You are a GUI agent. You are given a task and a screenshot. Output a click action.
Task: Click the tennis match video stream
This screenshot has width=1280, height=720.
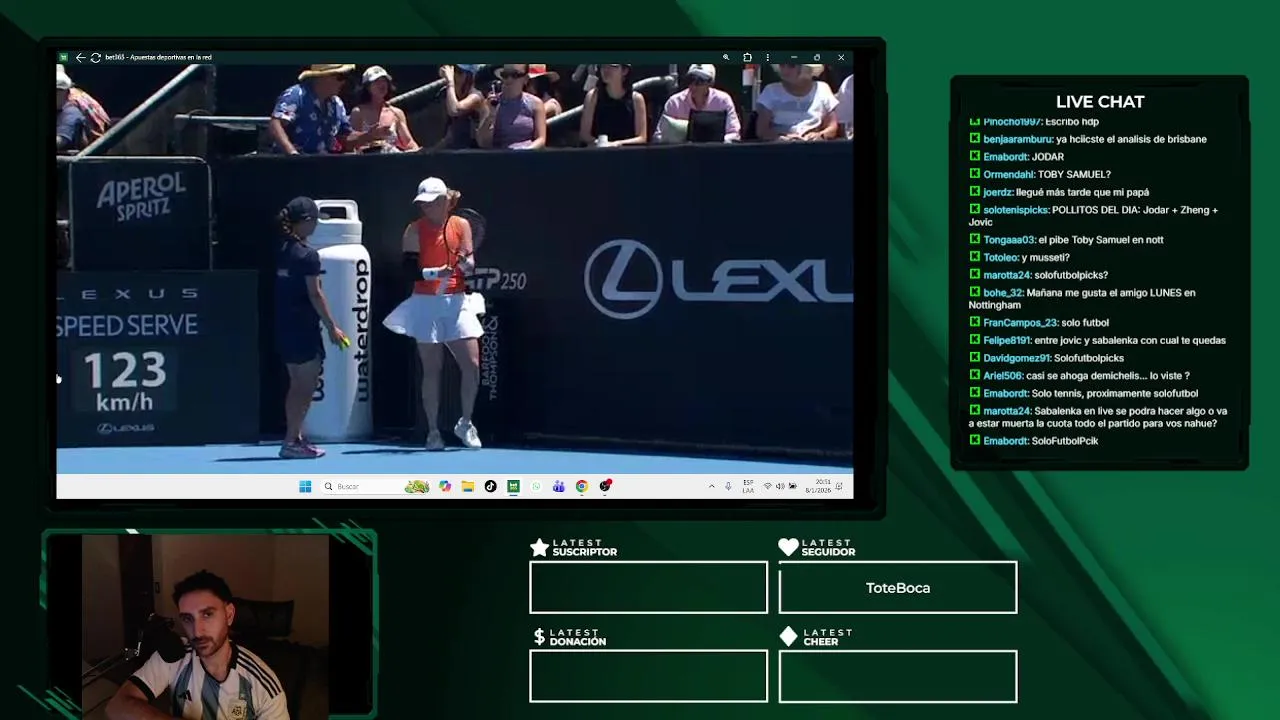(454, 268)
